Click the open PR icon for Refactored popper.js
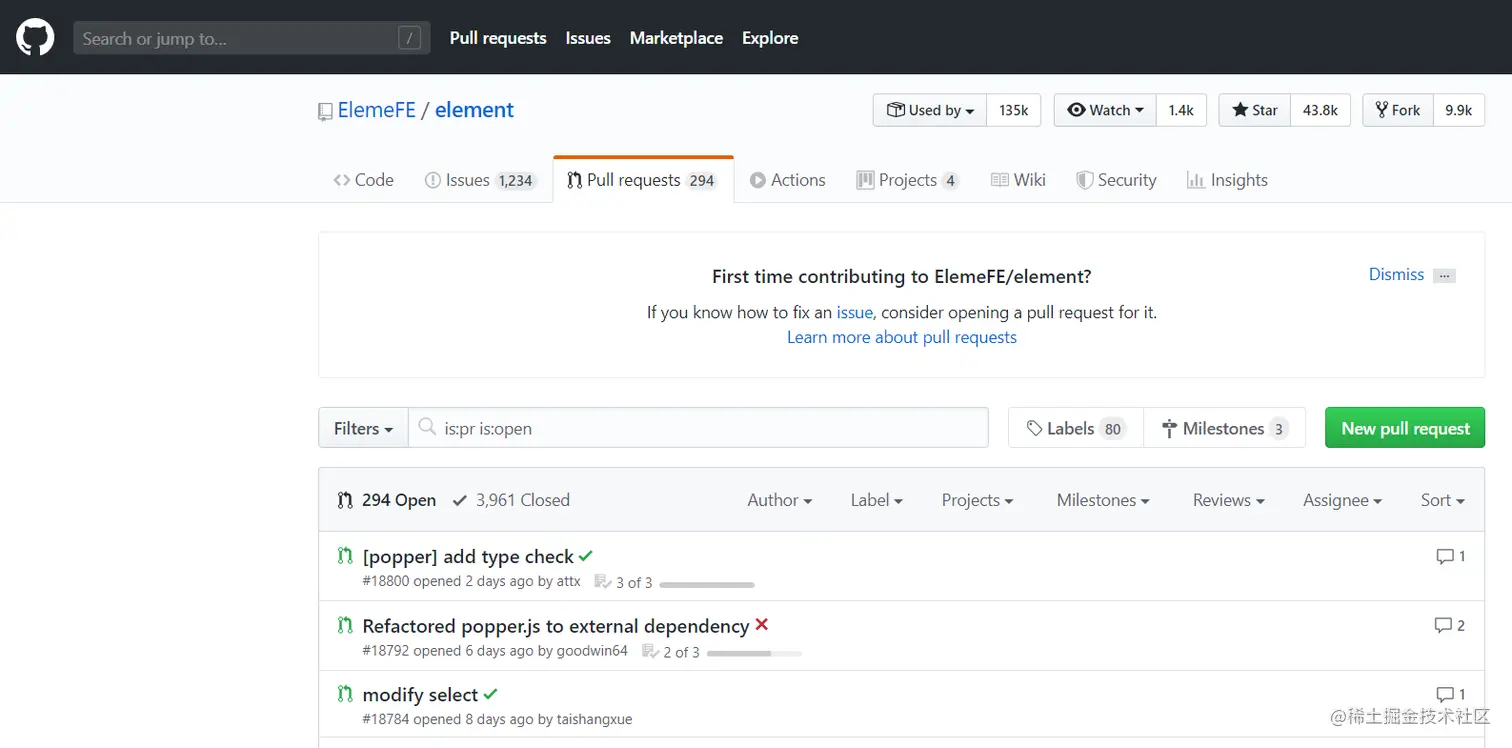This screenshot has height=748, width=1512. (x=345, y=626)
